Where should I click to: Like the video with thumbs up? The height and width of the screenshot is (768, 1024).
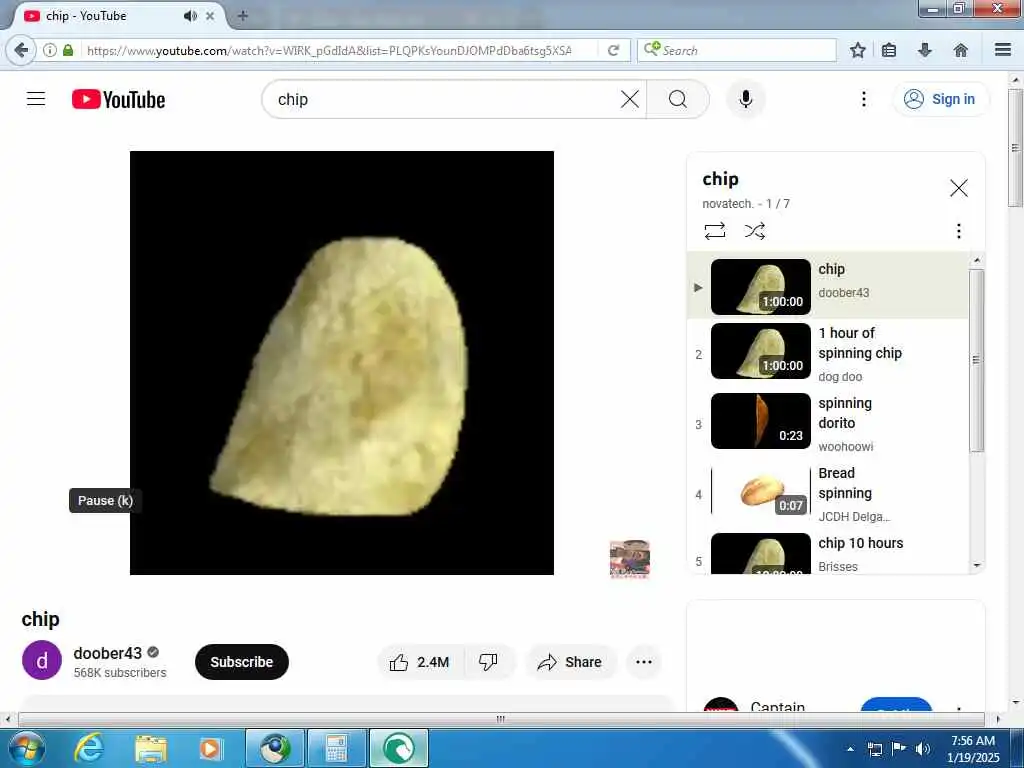point(421,662)
